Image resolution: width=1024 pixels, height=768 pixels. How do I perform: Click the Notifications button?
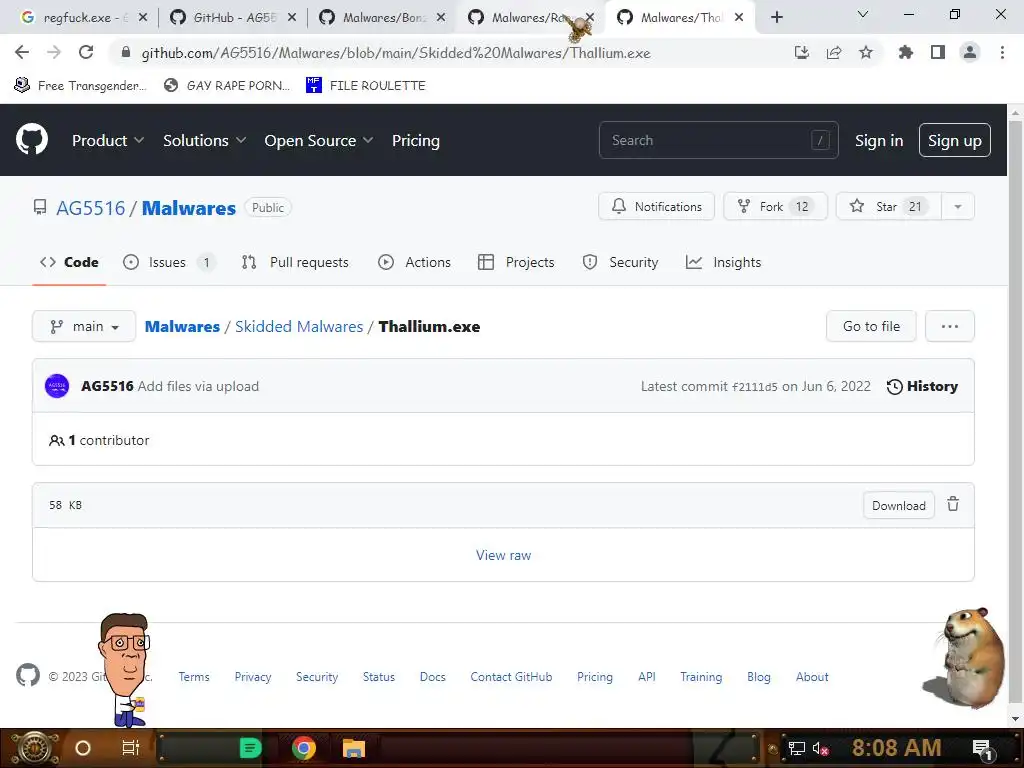coord(656,206)
